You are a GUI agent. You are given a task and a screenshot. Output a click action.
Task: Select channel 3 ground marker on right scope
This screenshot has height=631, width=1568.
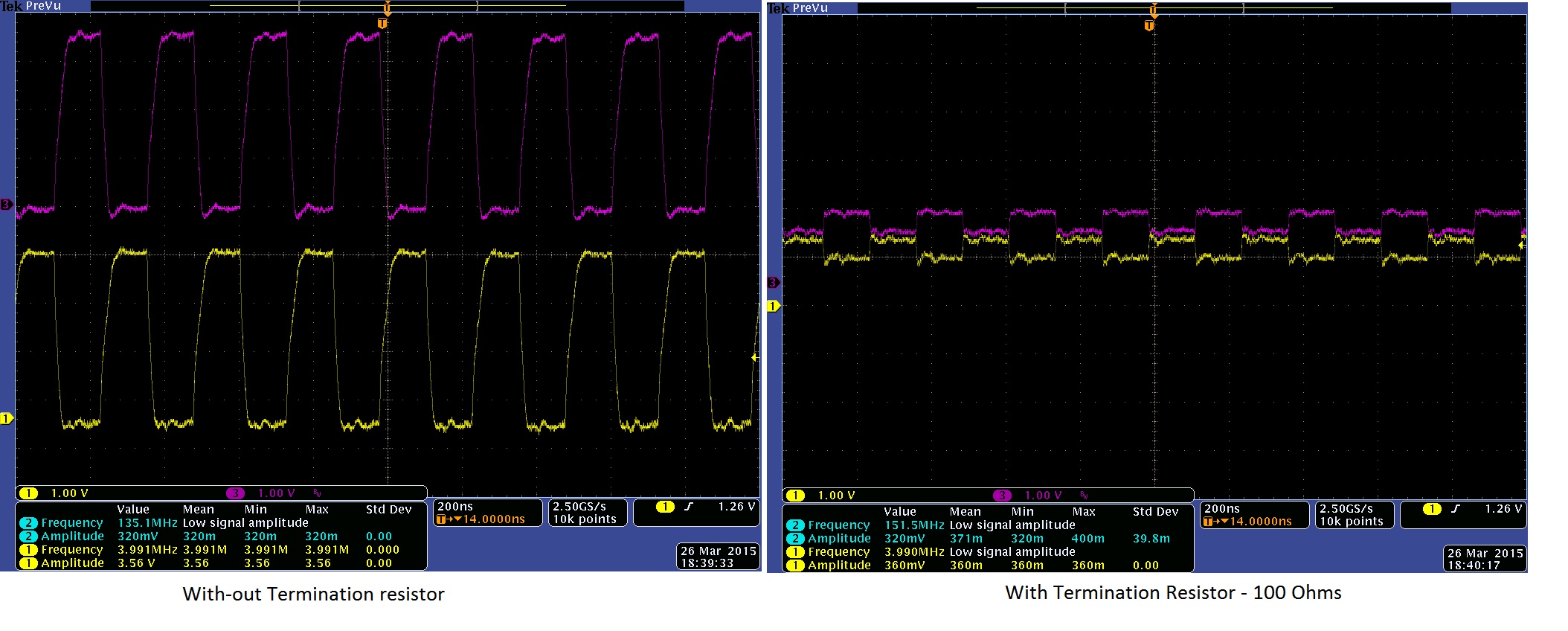coord(773,283)
